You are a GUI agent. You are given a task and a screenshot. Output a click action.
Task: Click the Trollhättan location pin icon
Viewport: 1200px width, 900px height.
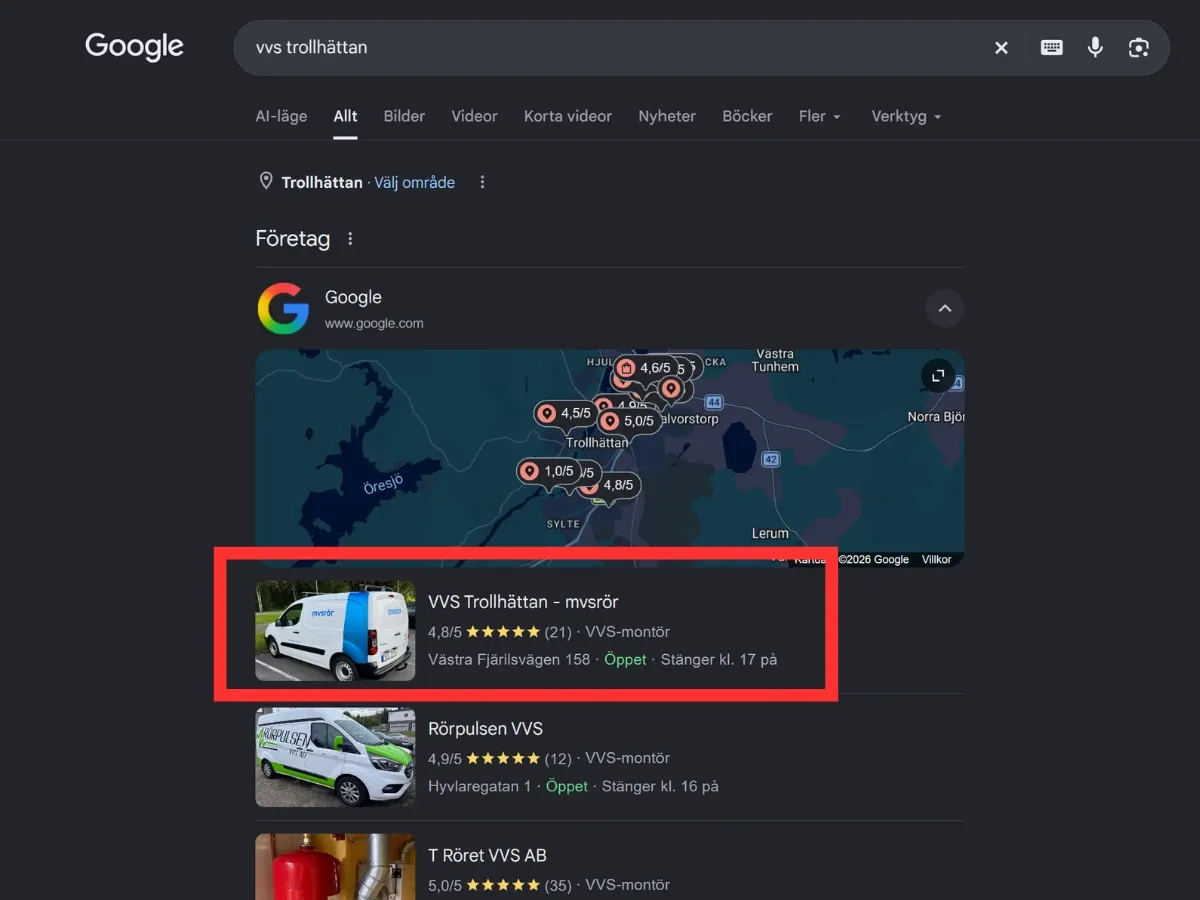[x=266, y=181]
